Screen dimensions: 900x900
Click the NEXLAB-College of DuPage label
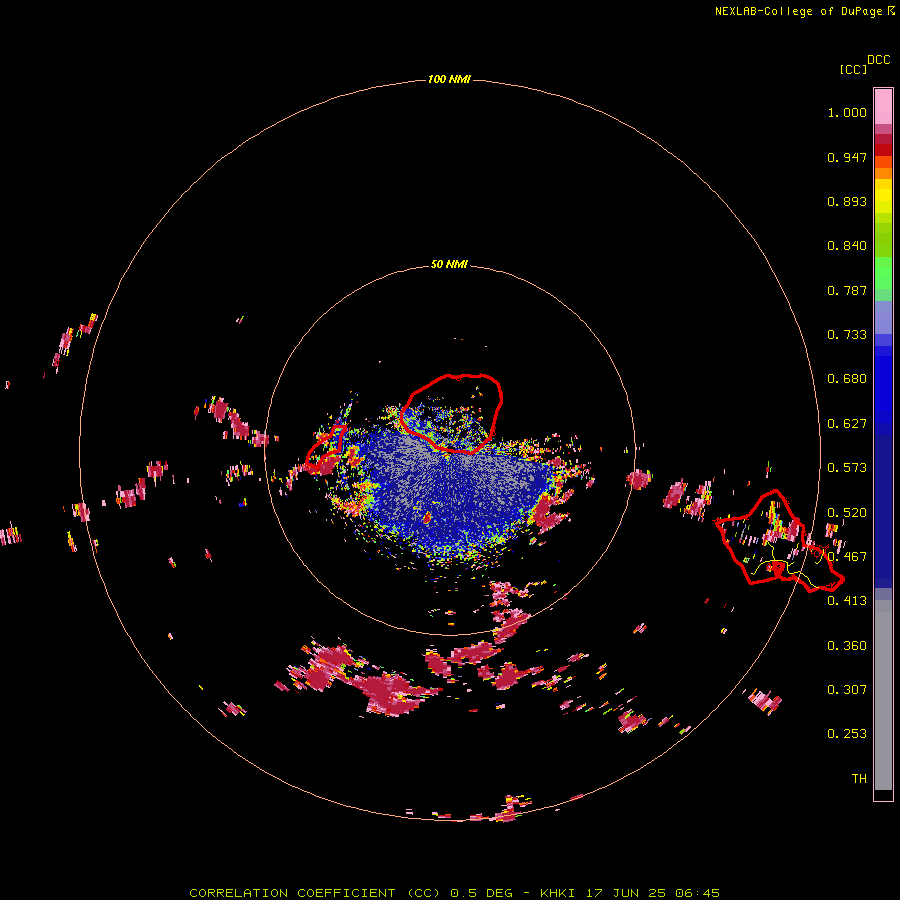pyautogui.click(x=798, y=11)
